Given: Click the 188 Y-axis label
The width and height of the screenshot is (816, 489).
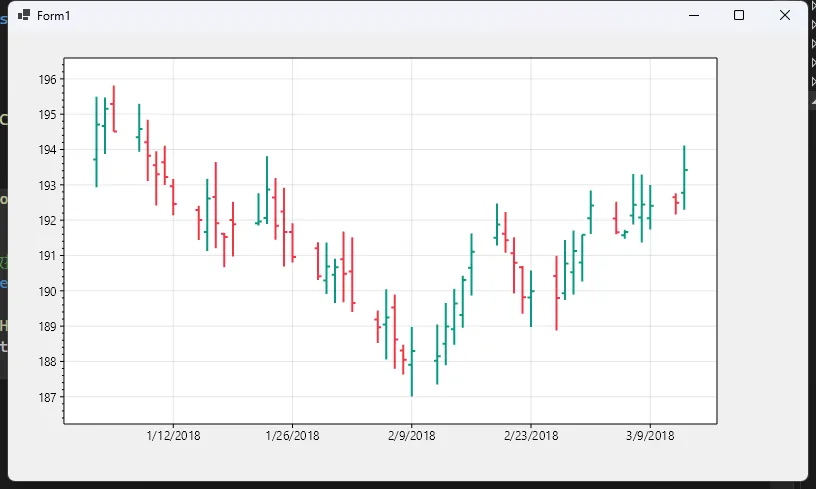Looking at the screenshot, I should click(47, 362).
